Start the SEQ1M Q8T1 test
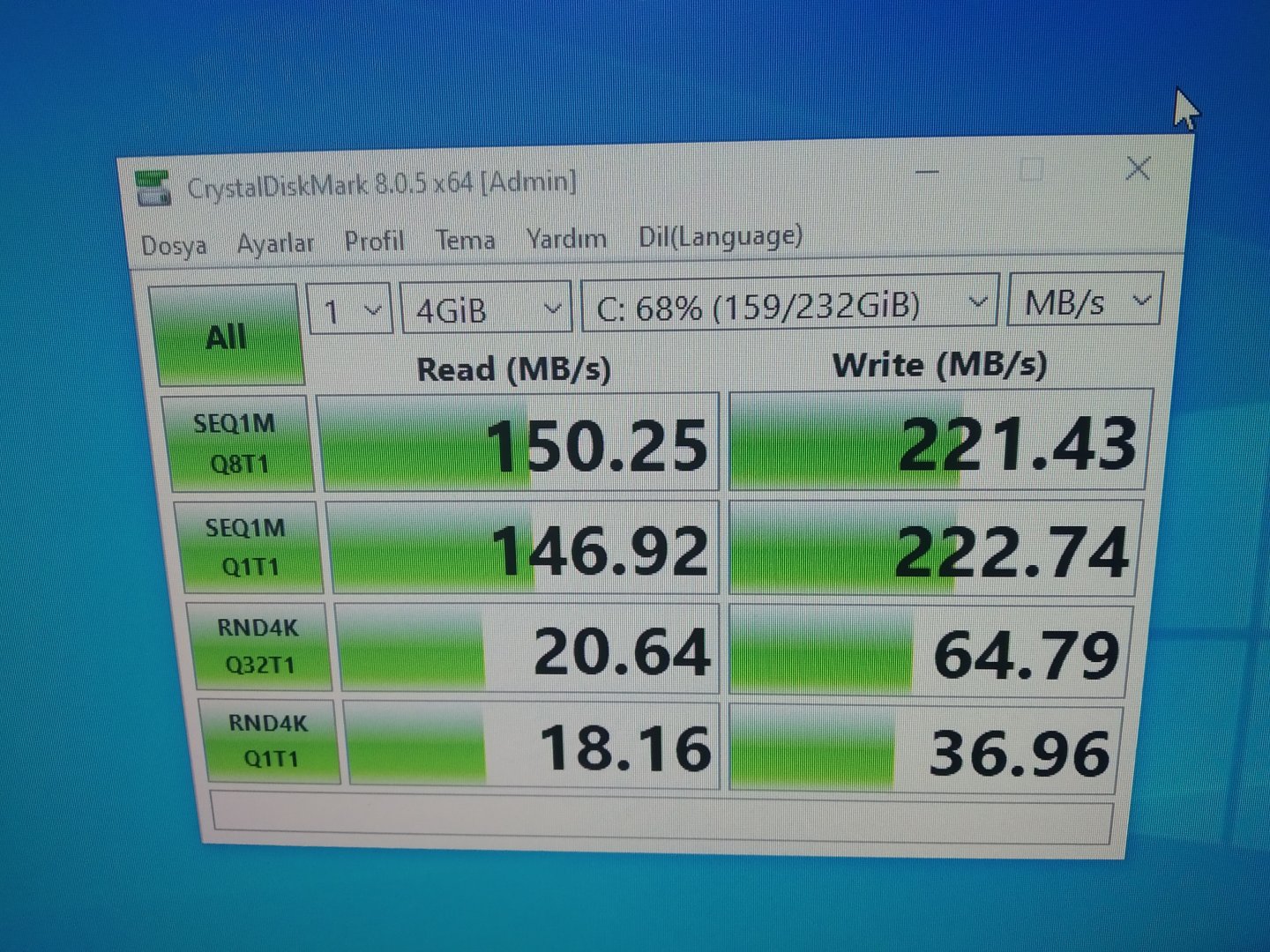Image resolution: width=1270 pixels, height=952 pixels. pyautogui.click(x=236, y=443)
